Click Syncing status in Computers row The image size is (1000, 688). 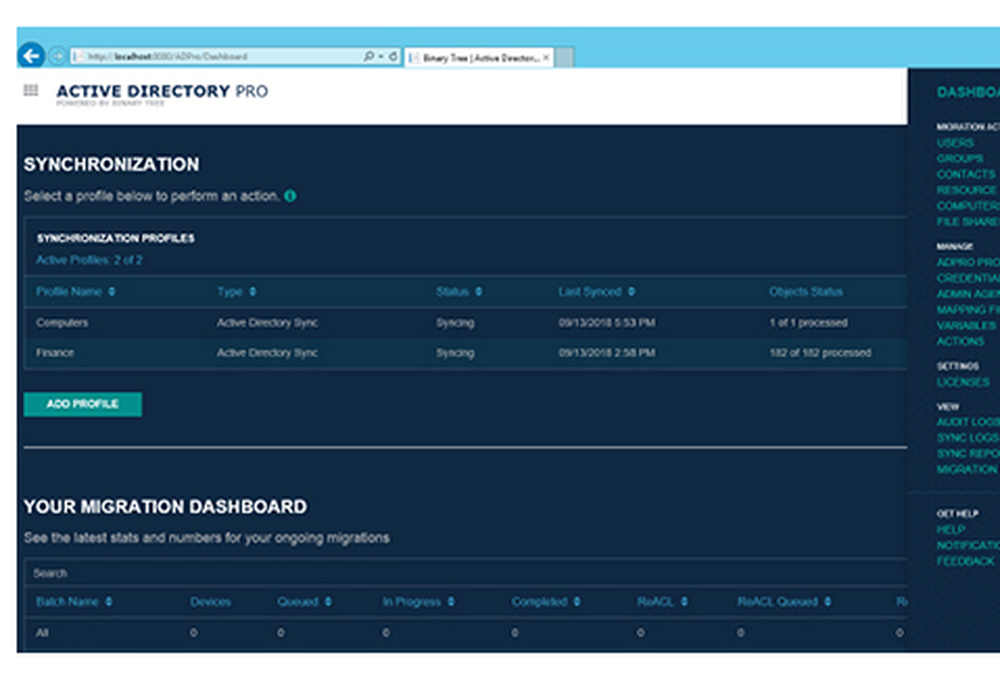455,323
